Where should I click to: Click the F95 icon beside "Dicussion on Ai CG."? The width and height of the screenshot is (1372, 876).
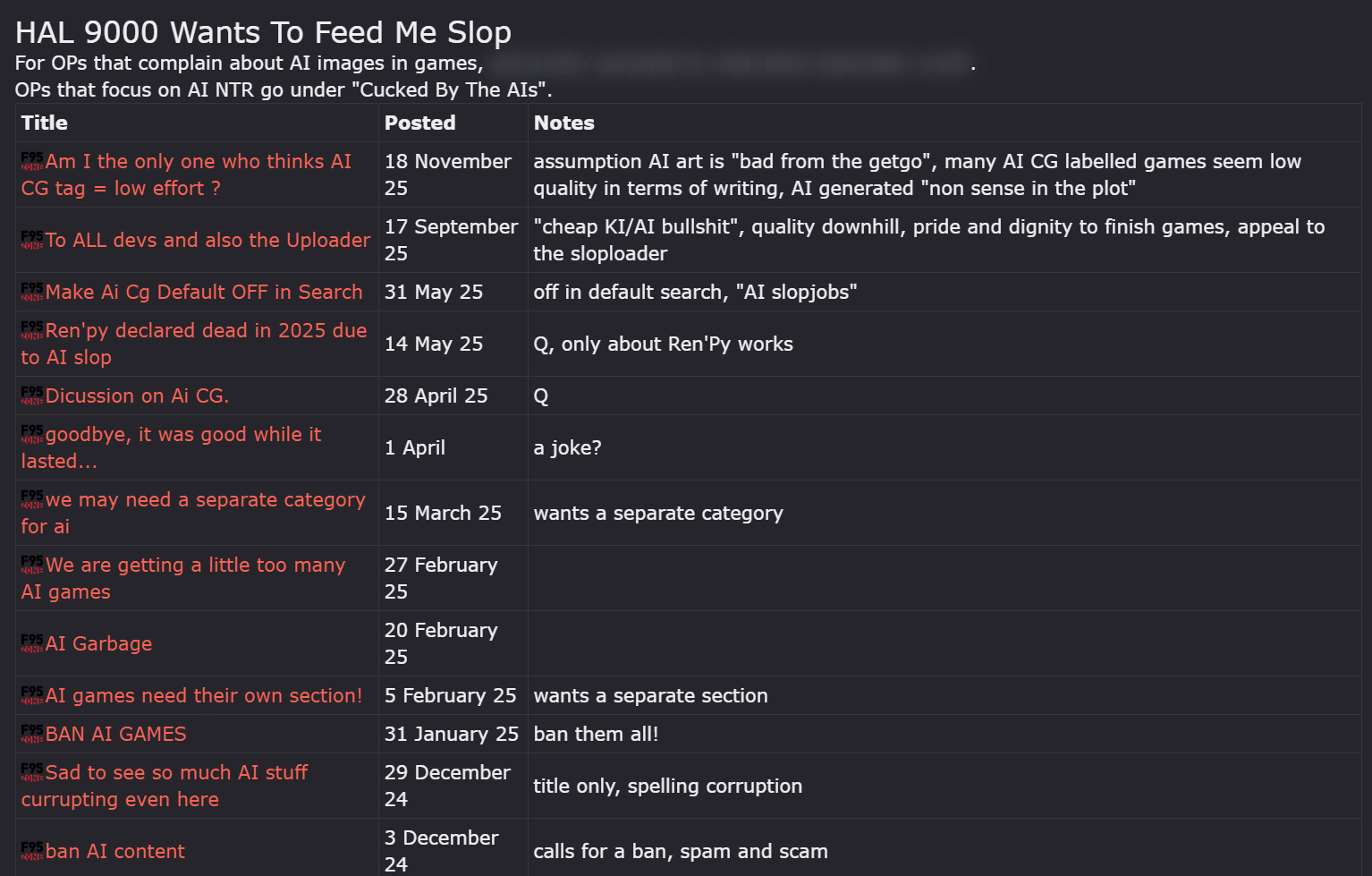click(32, 395)
